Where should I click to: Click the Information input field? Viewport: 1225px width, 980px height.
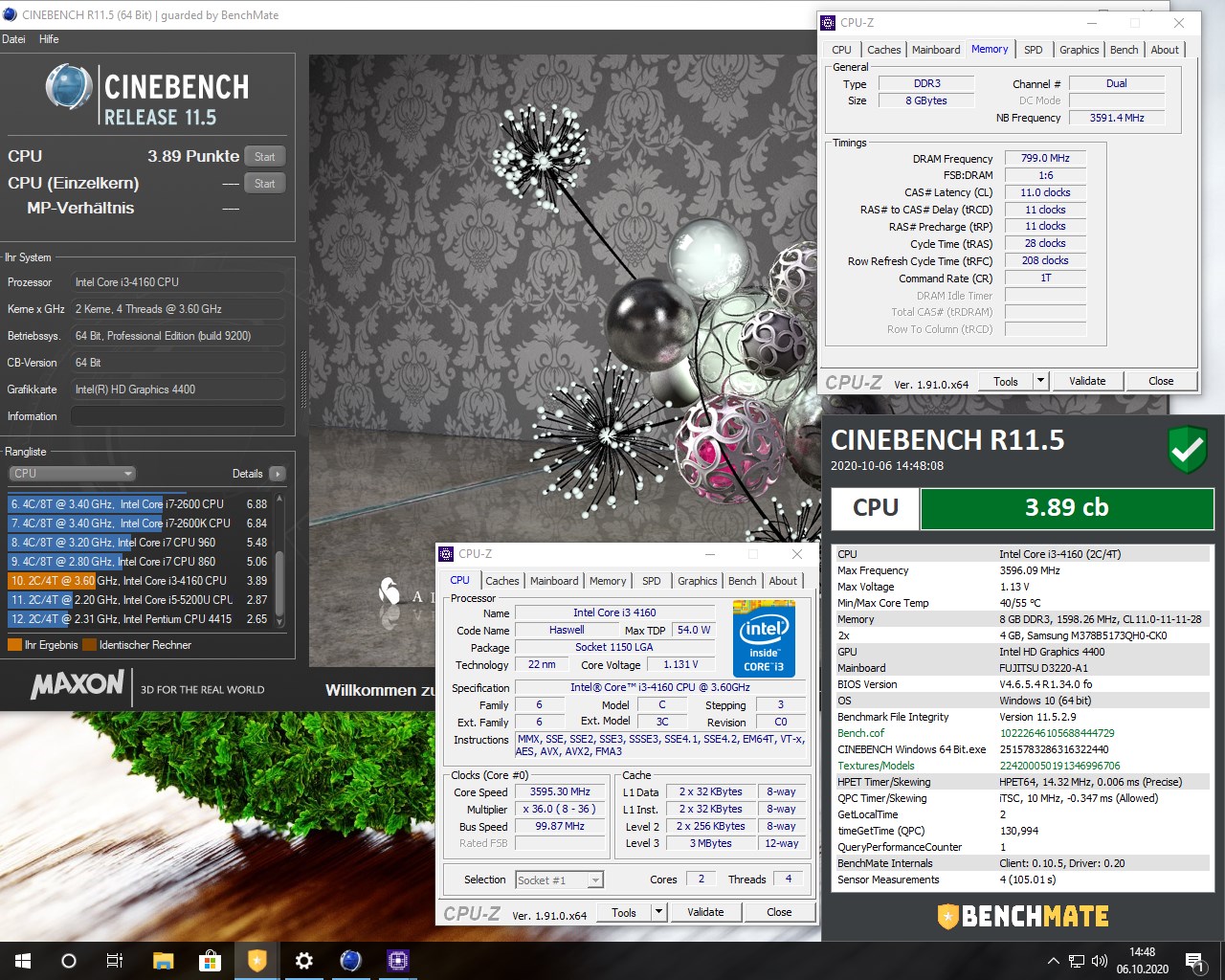tap(178, 416)
